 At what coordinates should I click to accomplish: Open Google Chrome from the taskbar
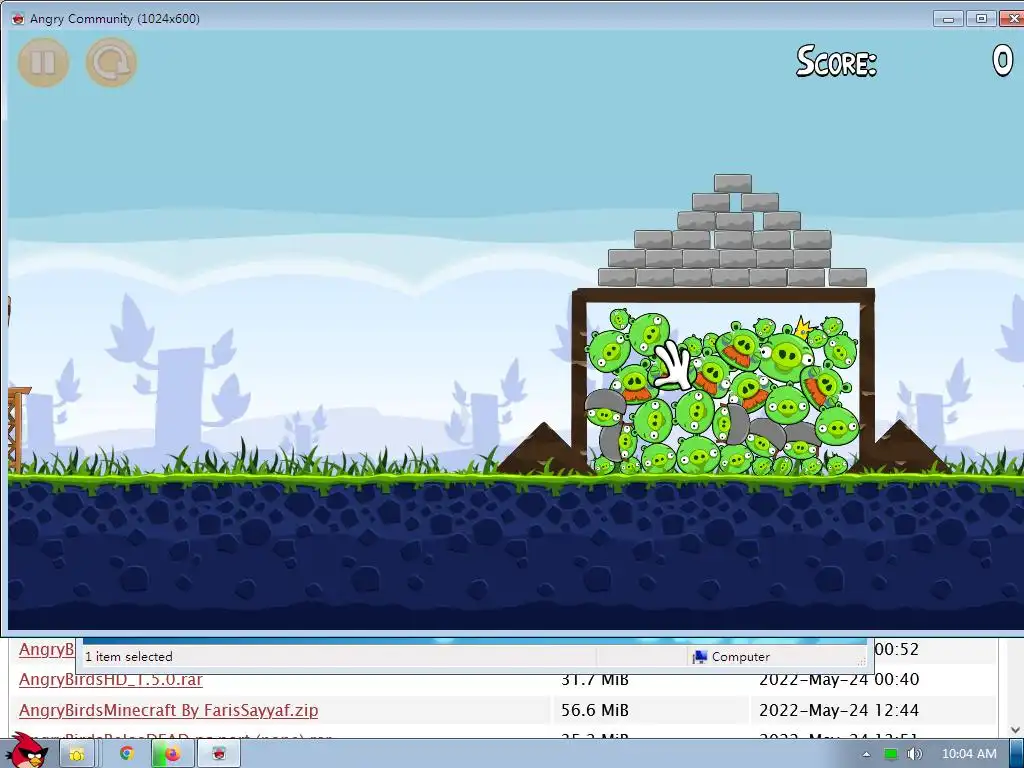pos(127,754)
